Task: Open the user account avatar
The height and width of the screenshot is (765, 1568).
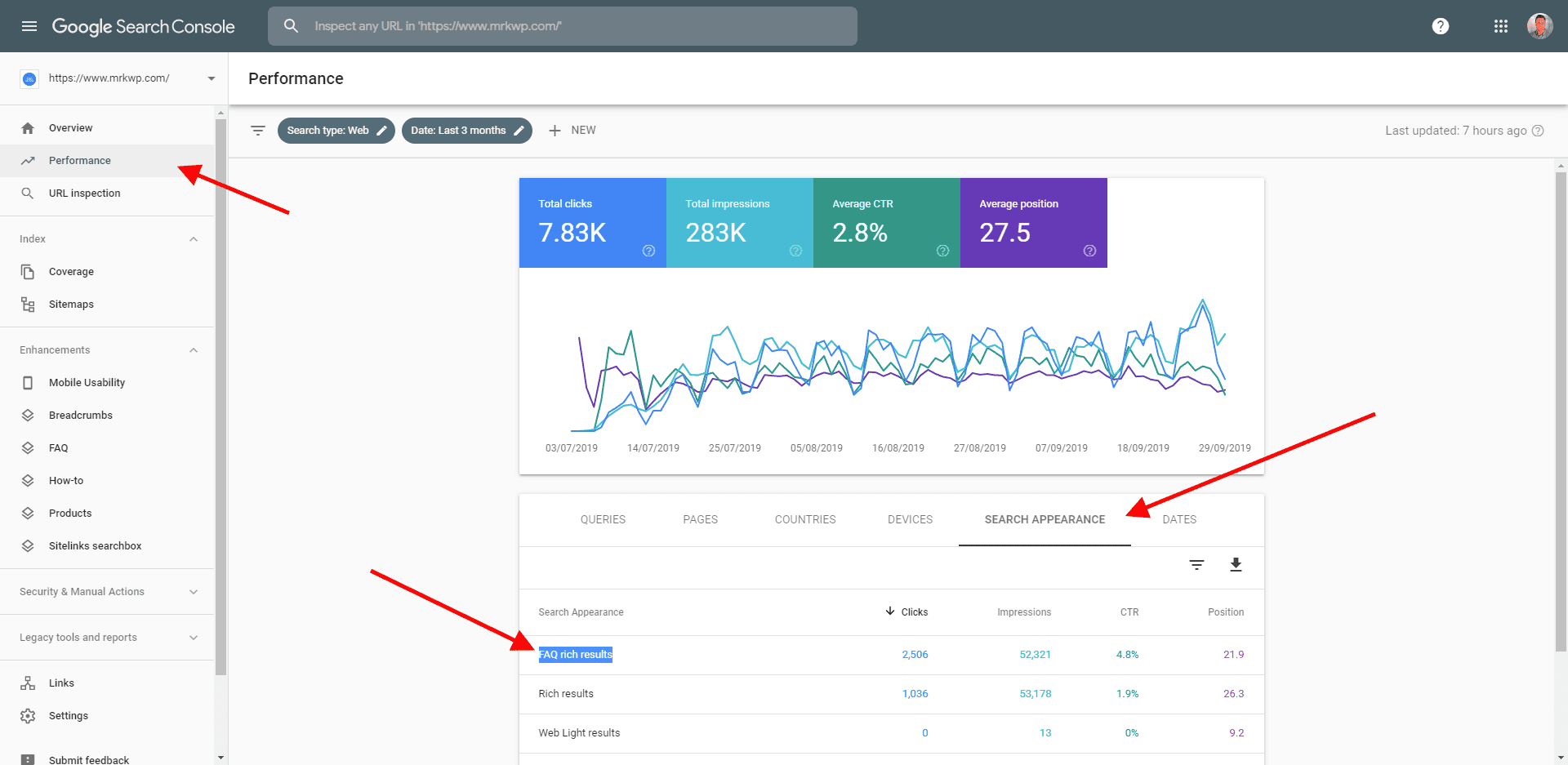Action: click(1539, 26)
